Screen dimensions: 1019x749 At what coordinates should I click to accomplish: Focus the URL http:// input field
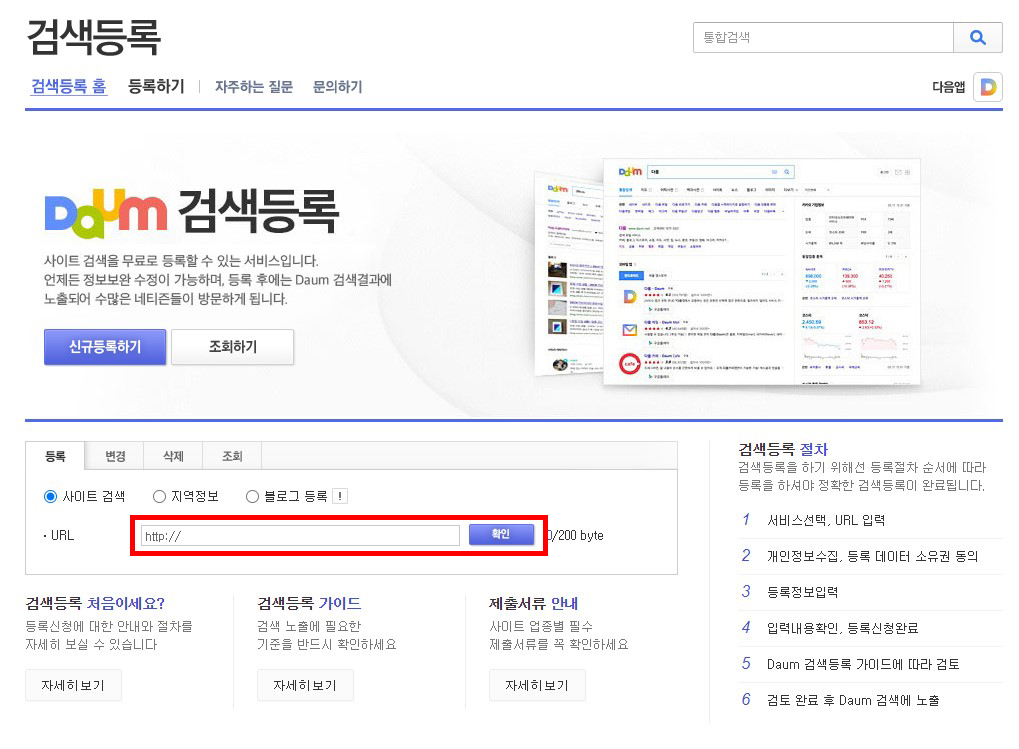pos(300,536)
